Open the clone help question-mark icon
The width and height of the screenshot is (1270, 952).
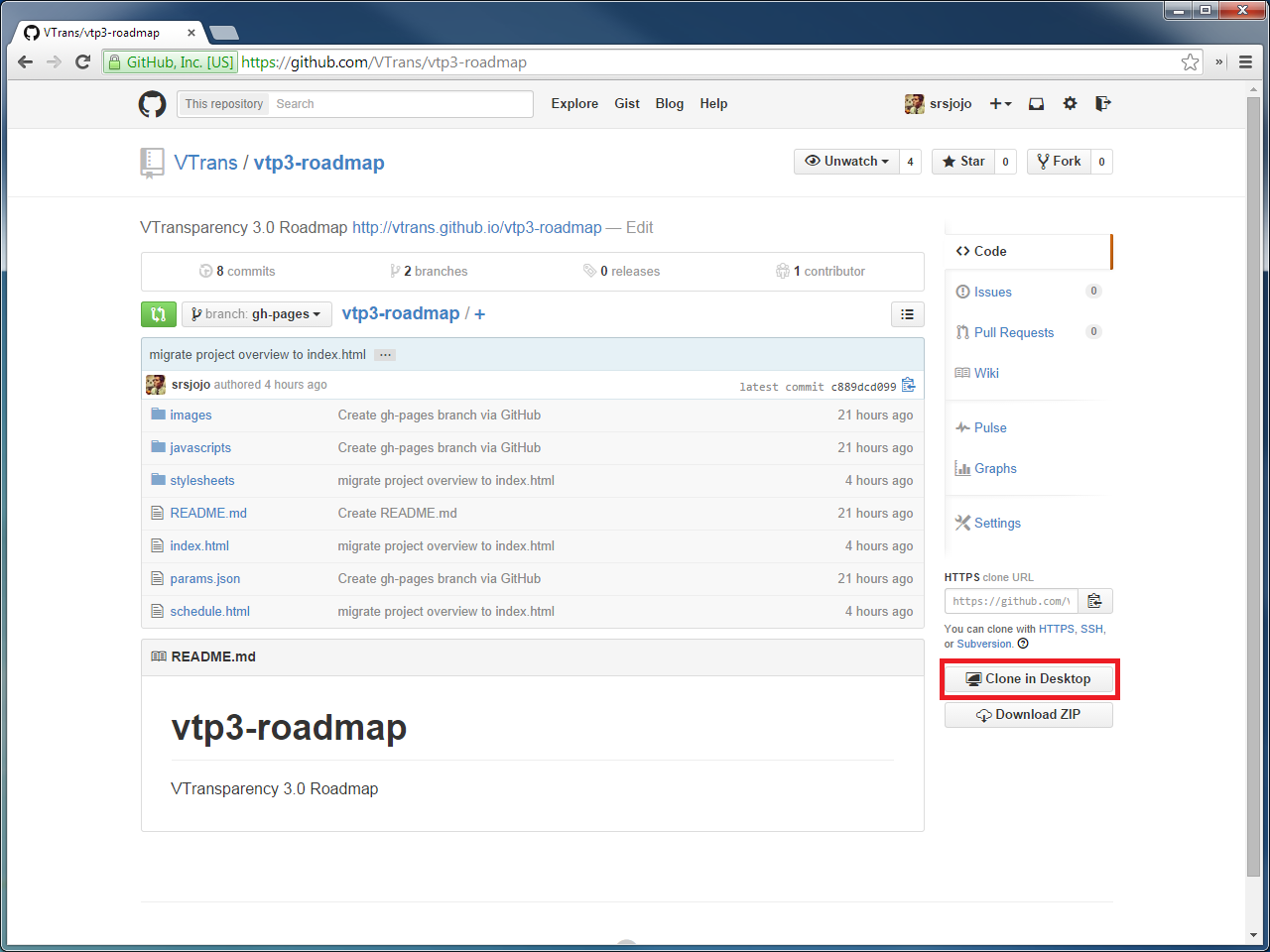click(x=1023, y=644)
